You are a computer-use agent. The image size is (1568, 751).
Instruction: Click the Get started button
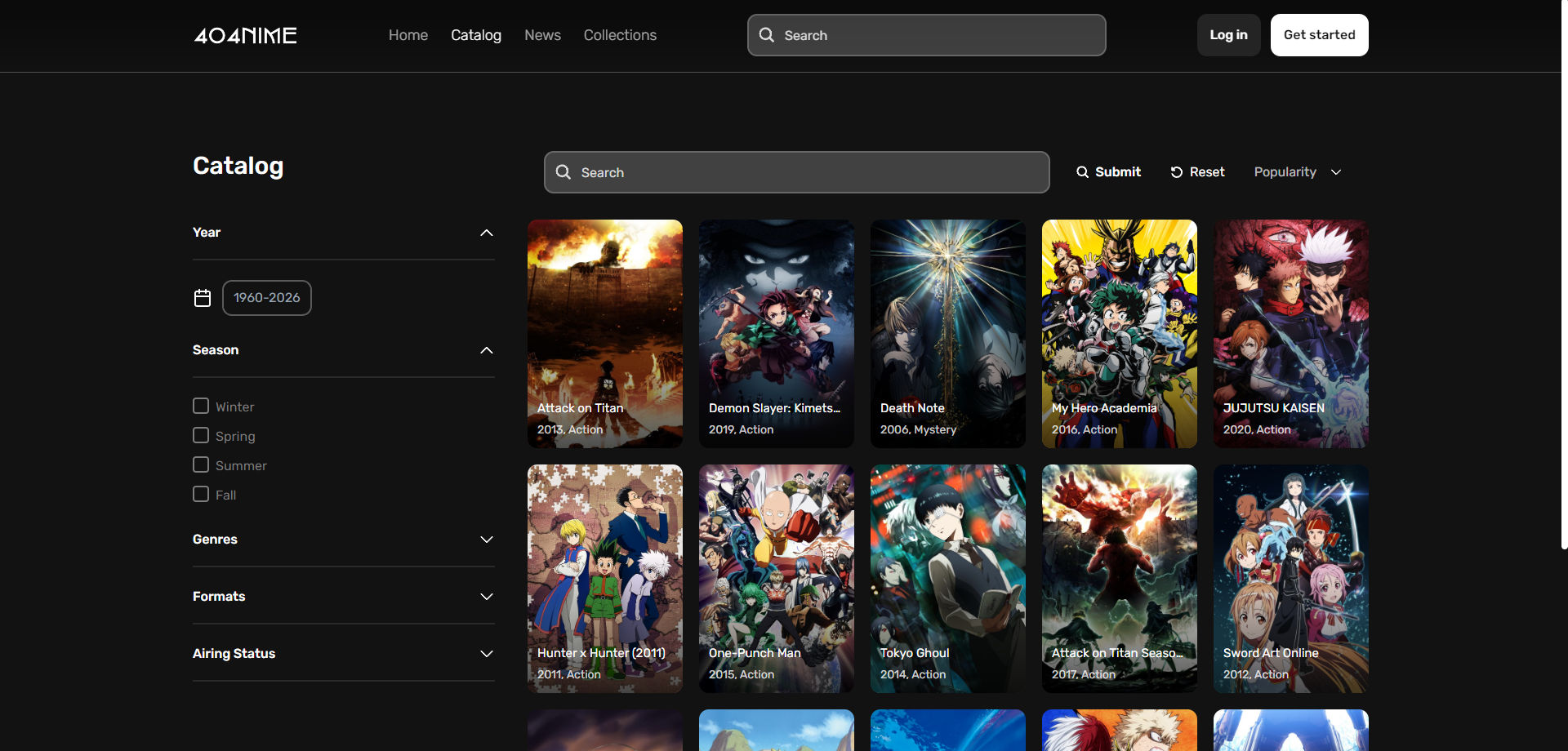coord(1319,35)
